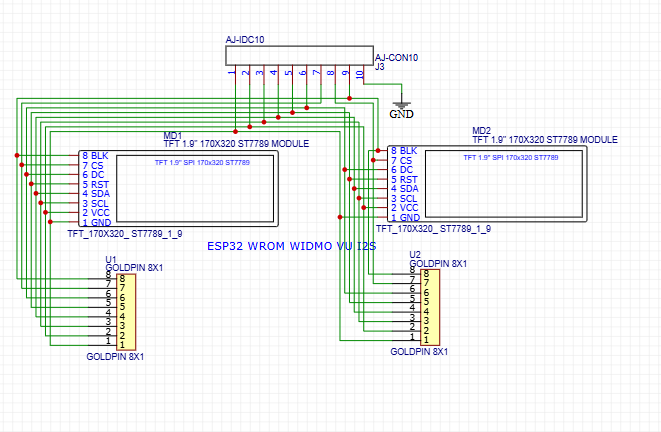Image resolution: width=661 pixels, height=432 pixels.
Task: Click MD1 pin label 7 CS
Action: pos(93,166)
